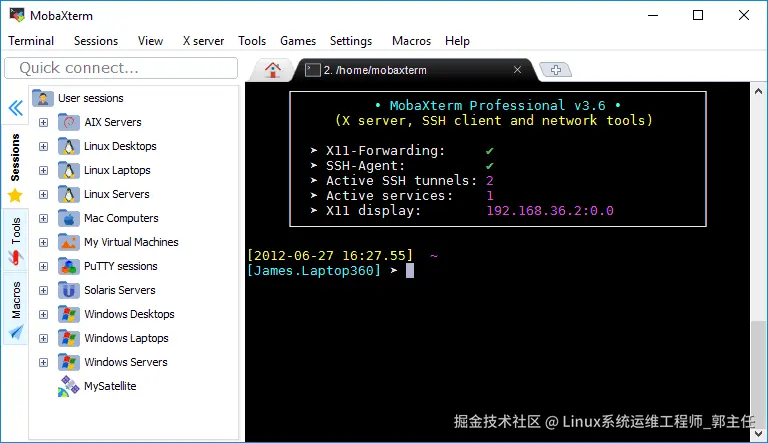Screen dimensions: 768x443
Task: Expand the Linux Servers tree node
Action: click(x=44, y=195)
